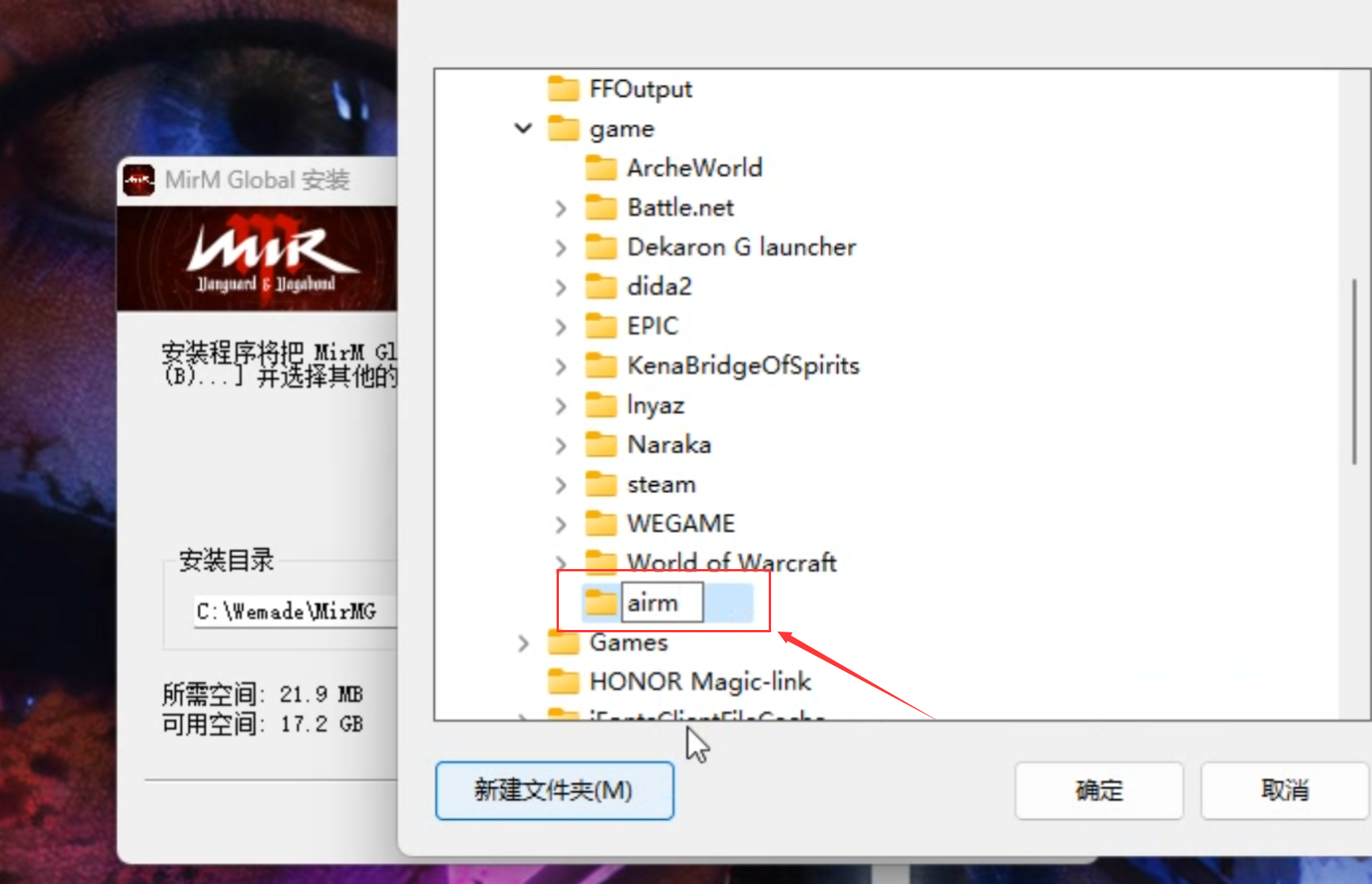The width and height of the screenshot is (1372, 884).
Task: Select the Inyaz folder name
Action: [656, 406]
